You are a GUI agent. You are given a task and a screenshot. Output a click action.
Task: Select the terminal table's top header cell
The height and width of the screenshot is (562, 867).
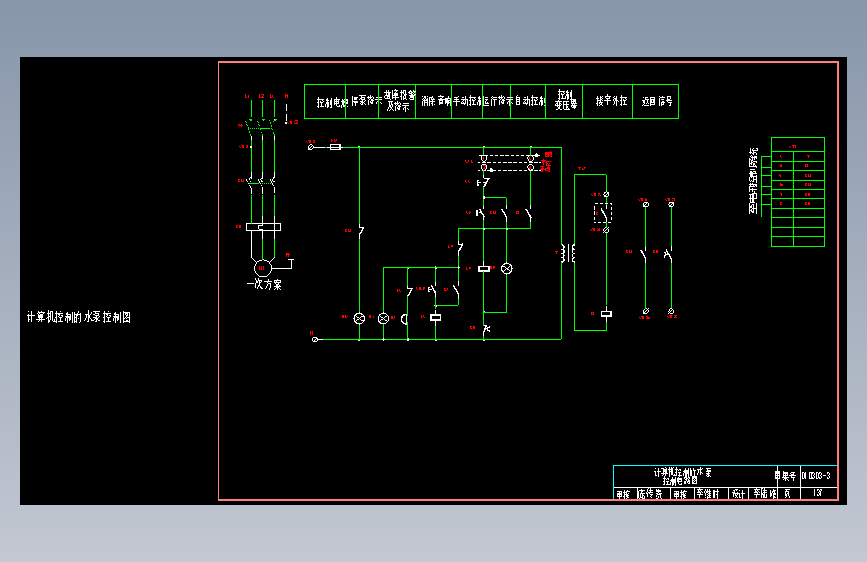tap(798, 145)
